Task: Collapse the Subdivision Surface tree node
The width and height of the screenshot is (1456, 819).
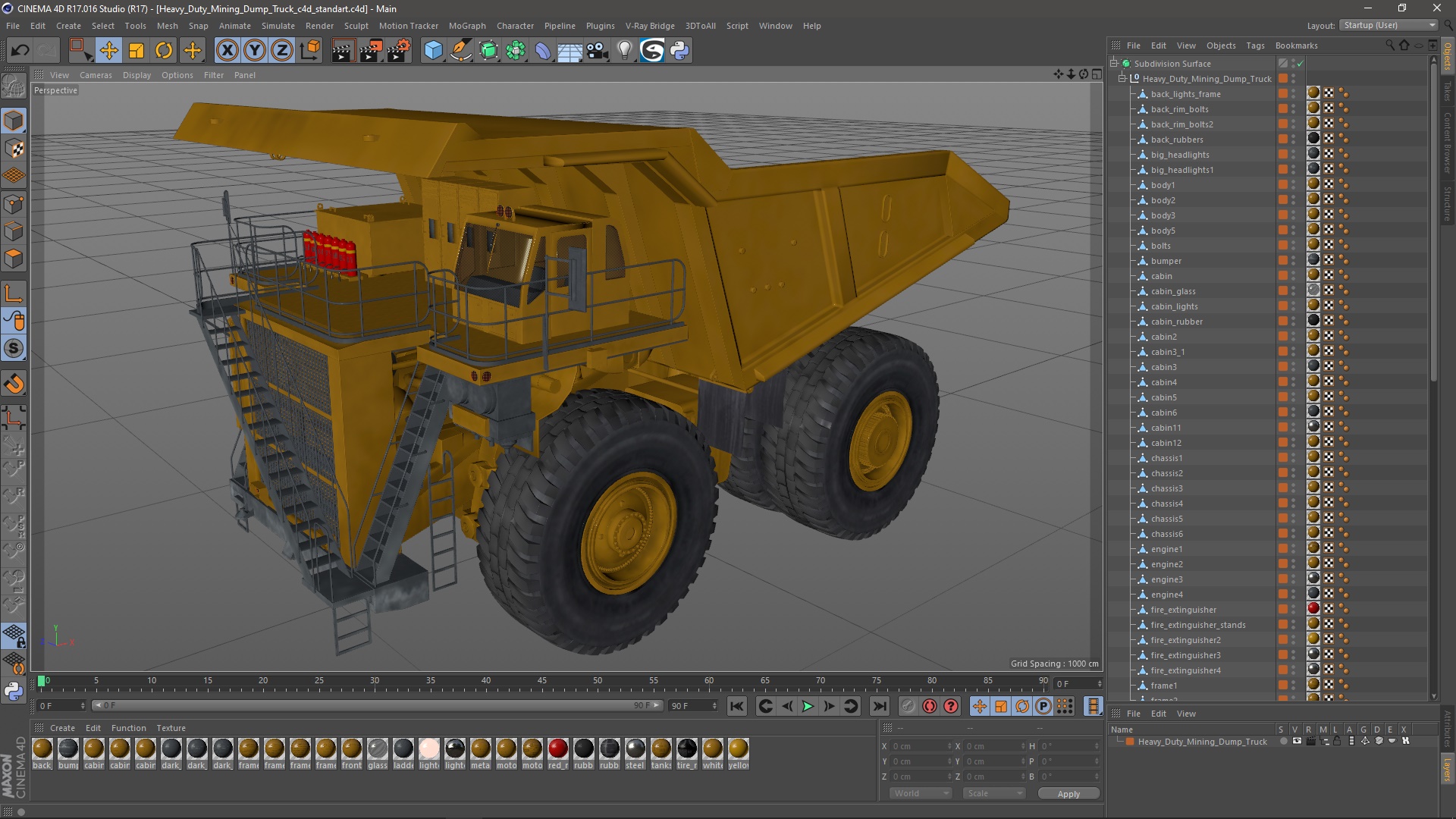Action: point(1114,64)
